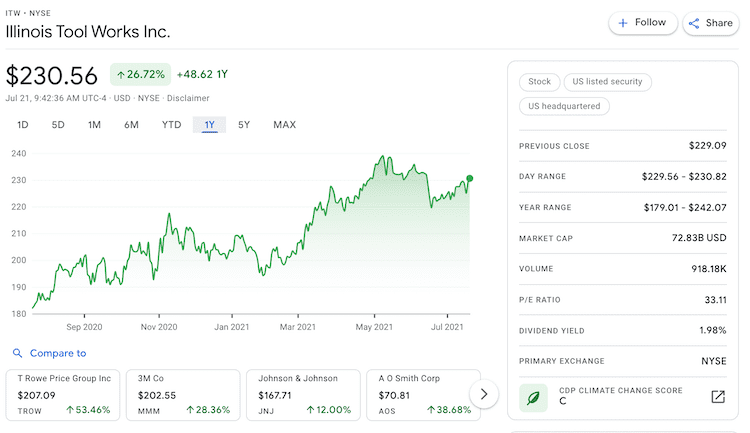The width and height of the screenshot is (750, 433).
Task: Click the Sep 2020 axis label
Action: [x=84, y=327]
